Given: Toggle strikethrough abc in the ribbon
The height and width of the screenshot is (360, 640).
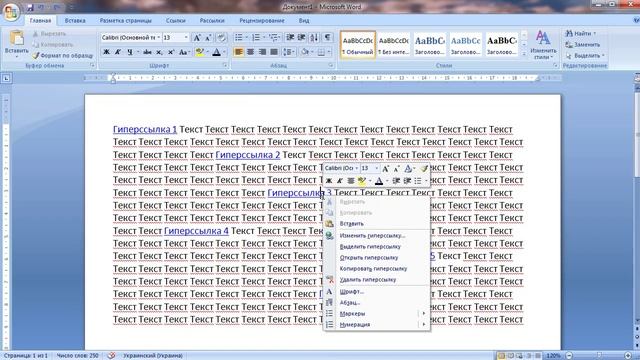Looking at the screenshot, I should click(x=147, y=52).
